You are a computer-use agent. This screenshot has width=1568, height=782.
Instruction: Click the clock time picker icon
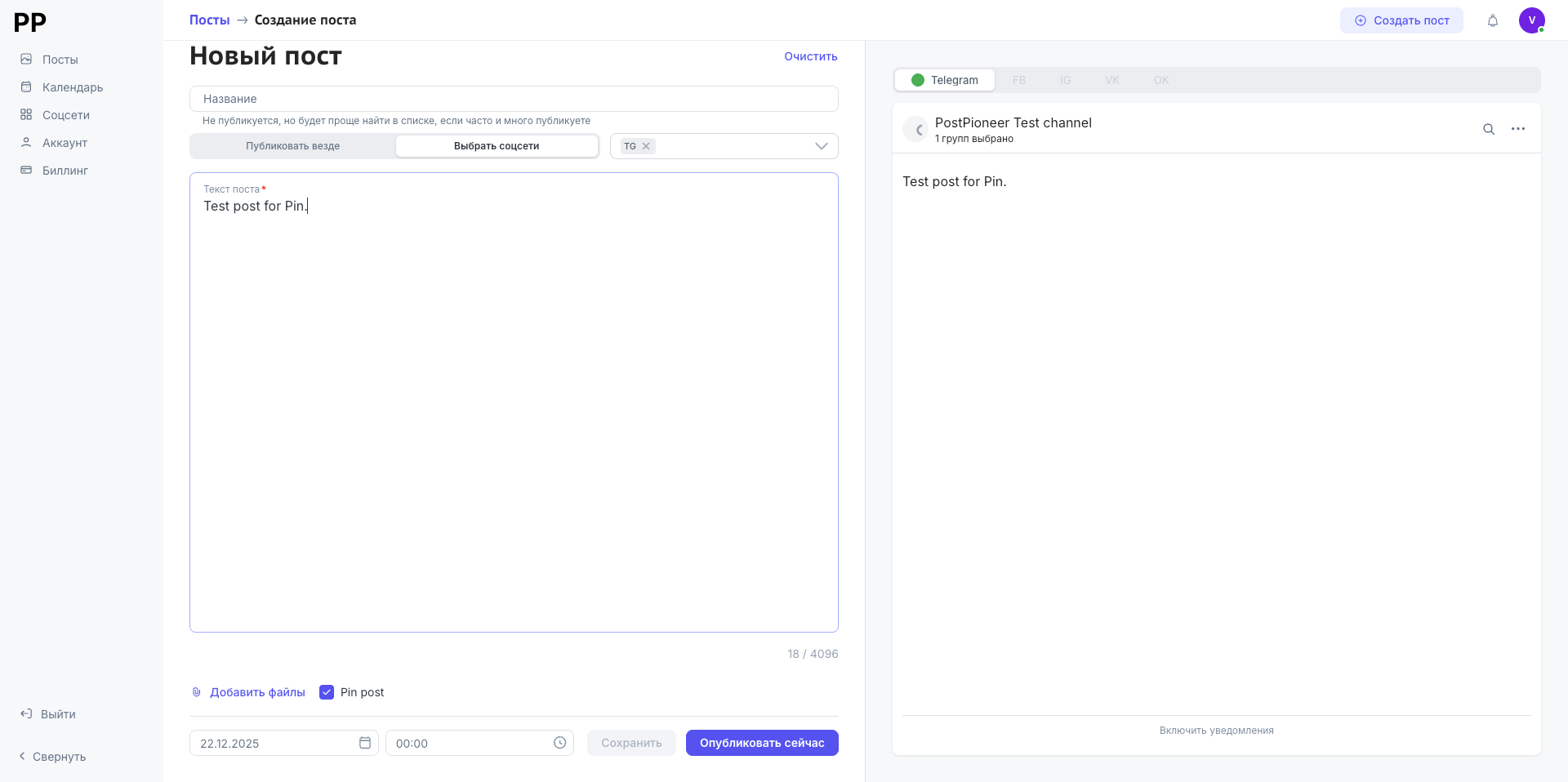(x=559, y=743)
